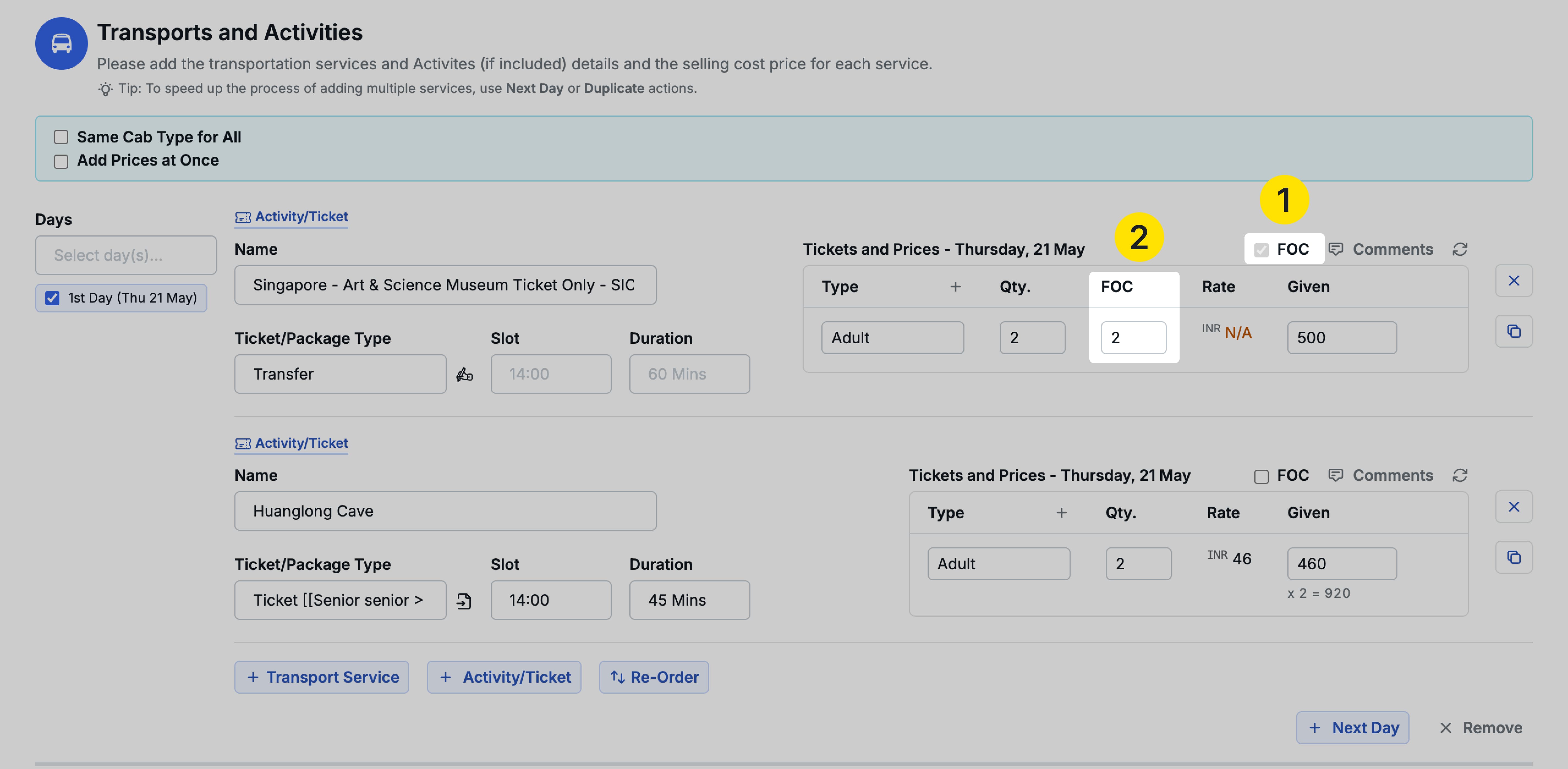Click the import icon next to Ticket [[Senior senior
This screenshot has width=1568, height=769.
464,600
